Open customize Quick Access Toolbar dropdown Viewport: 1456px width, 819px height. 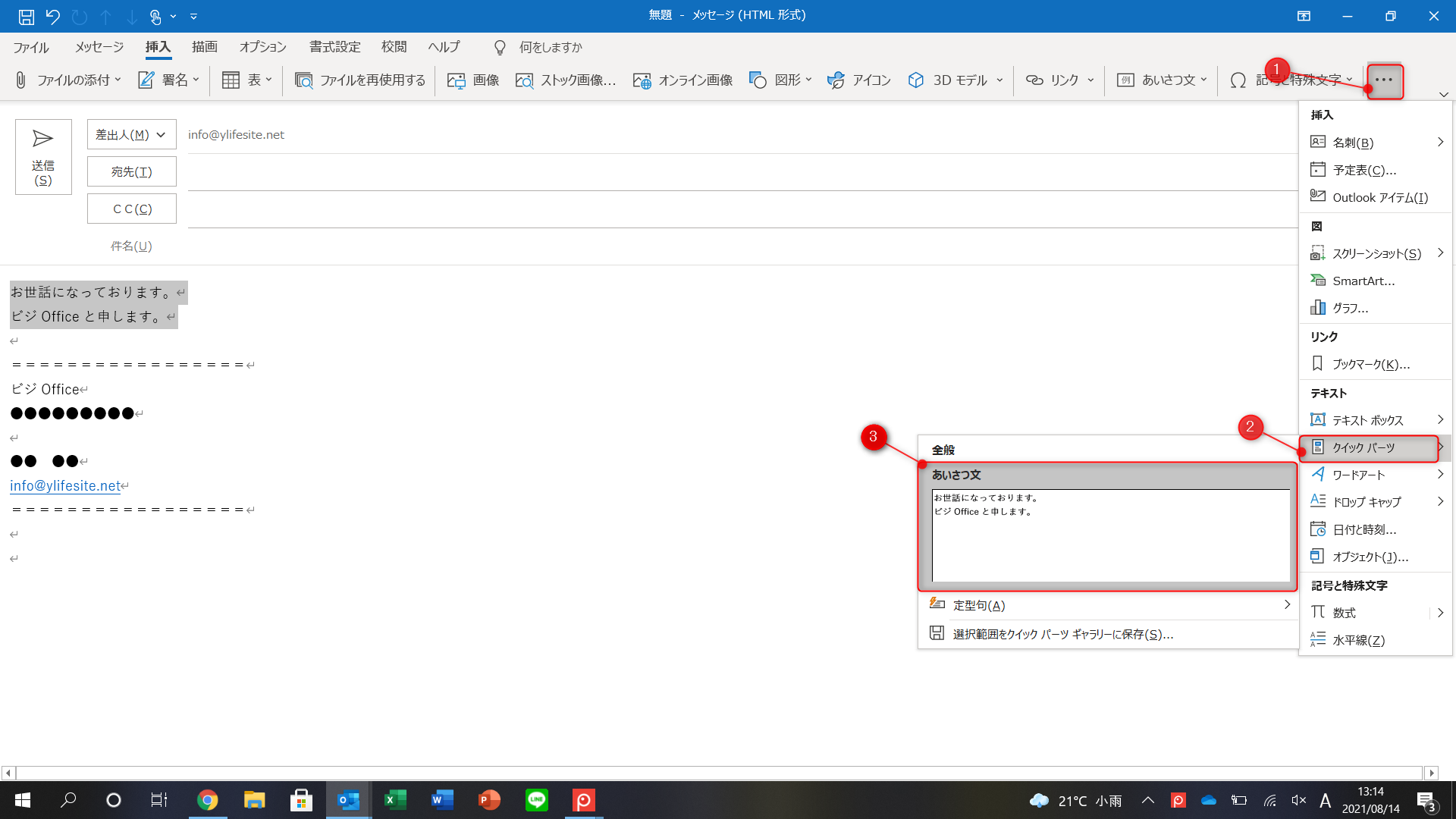[193, 16]
